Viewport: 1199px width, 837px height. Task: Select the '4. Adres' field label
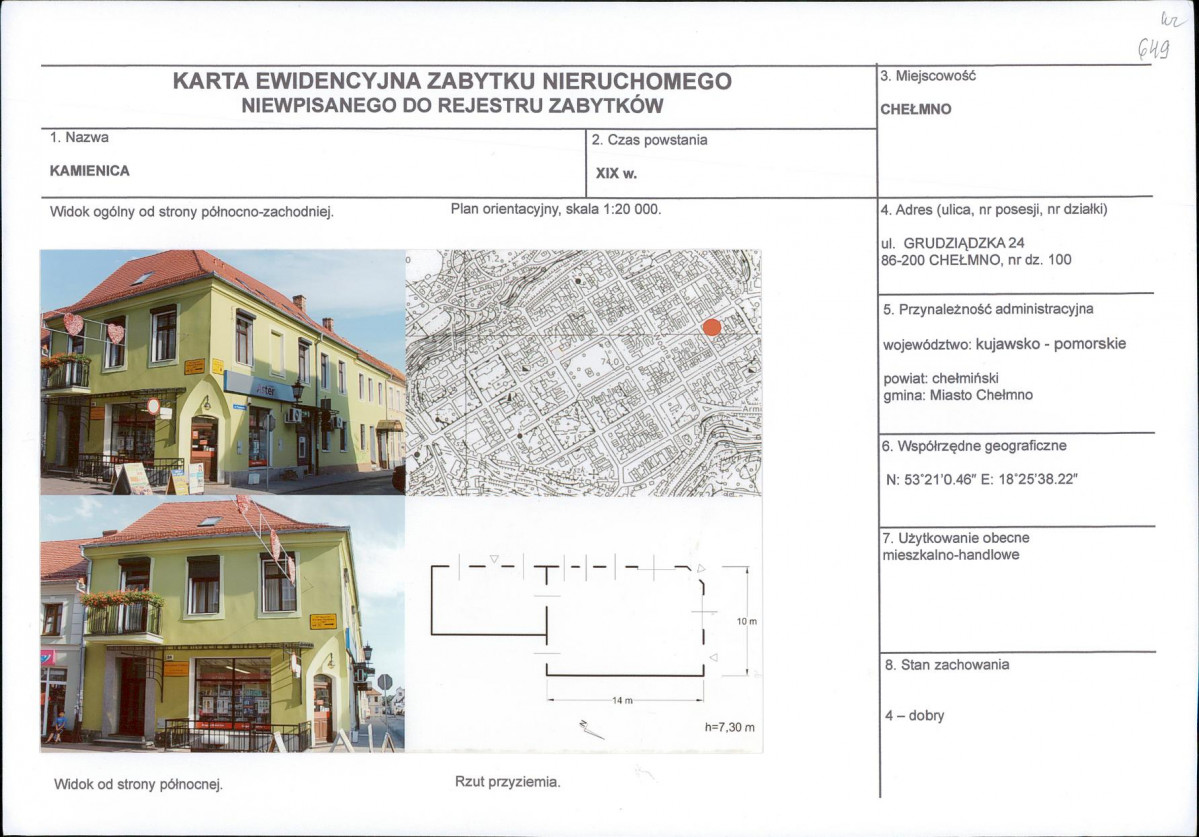(994, 209)
